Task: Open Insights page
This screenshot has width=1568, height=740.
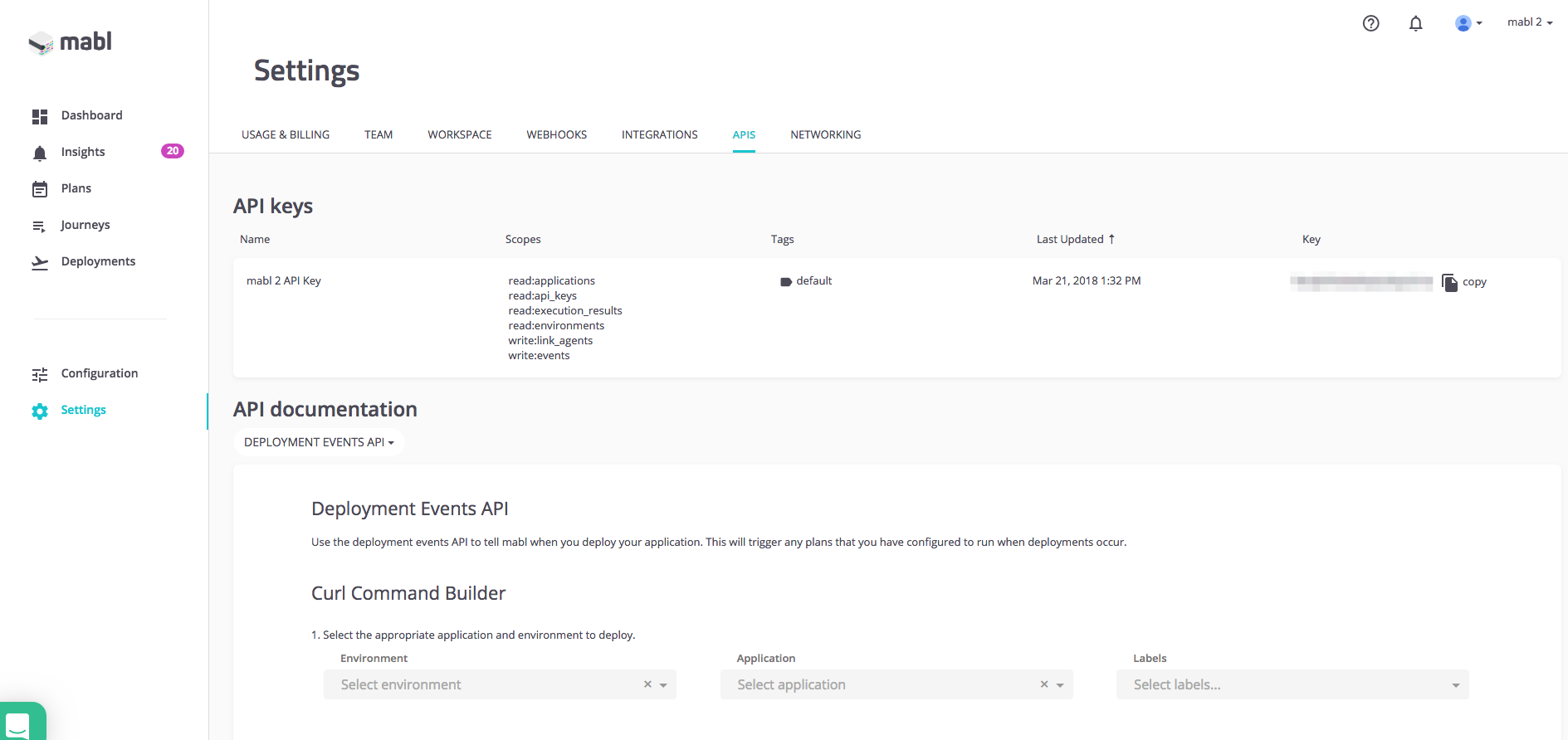Action: coord(83,152)
